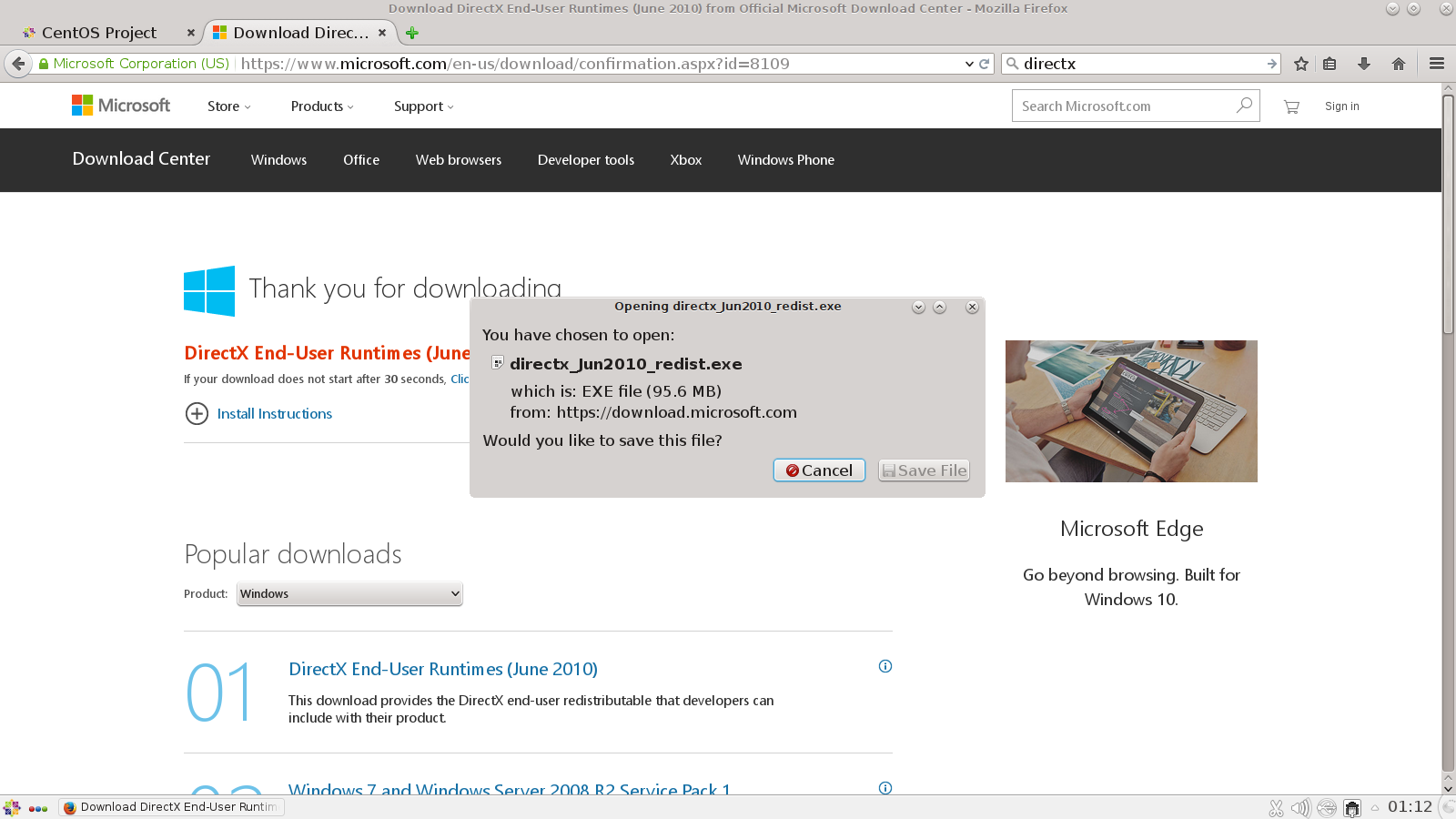Open the Firefox downloads arrow icon

point(1363,64)
